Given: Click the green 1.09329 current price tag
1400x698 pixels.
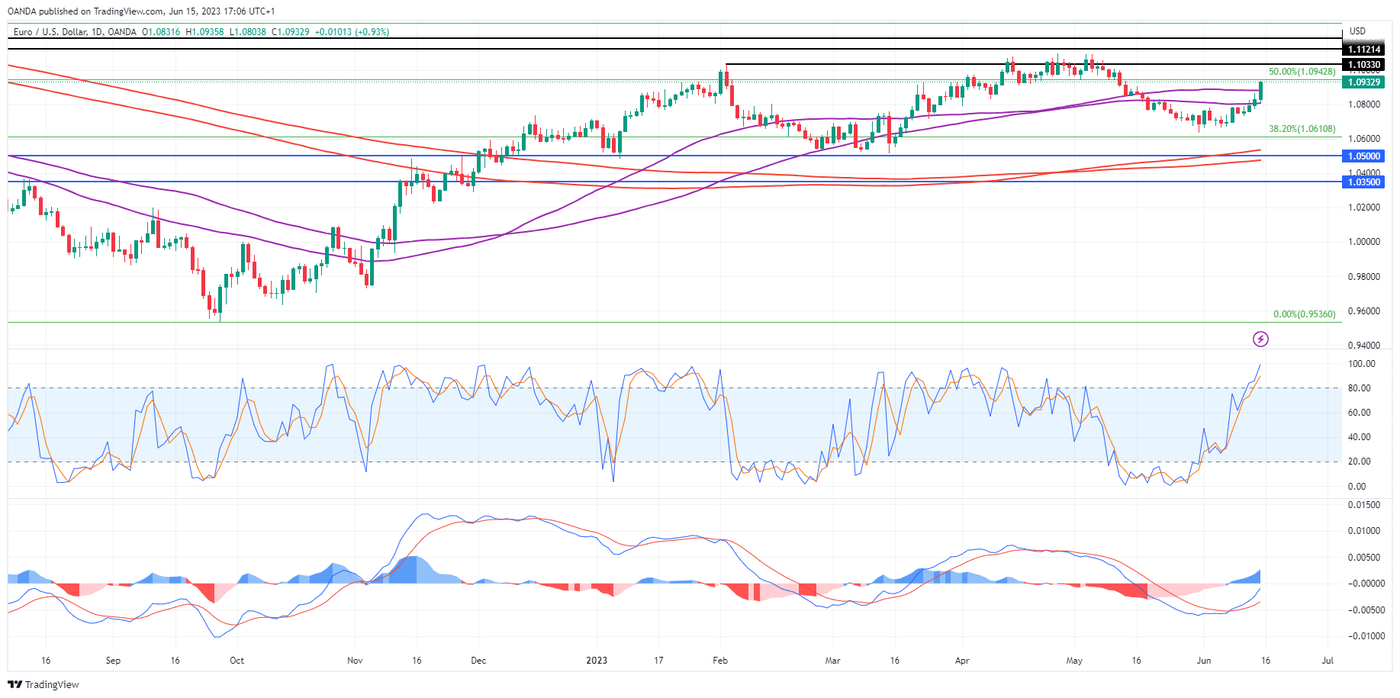Looking at the screenshot, I should pos(1364,81).
